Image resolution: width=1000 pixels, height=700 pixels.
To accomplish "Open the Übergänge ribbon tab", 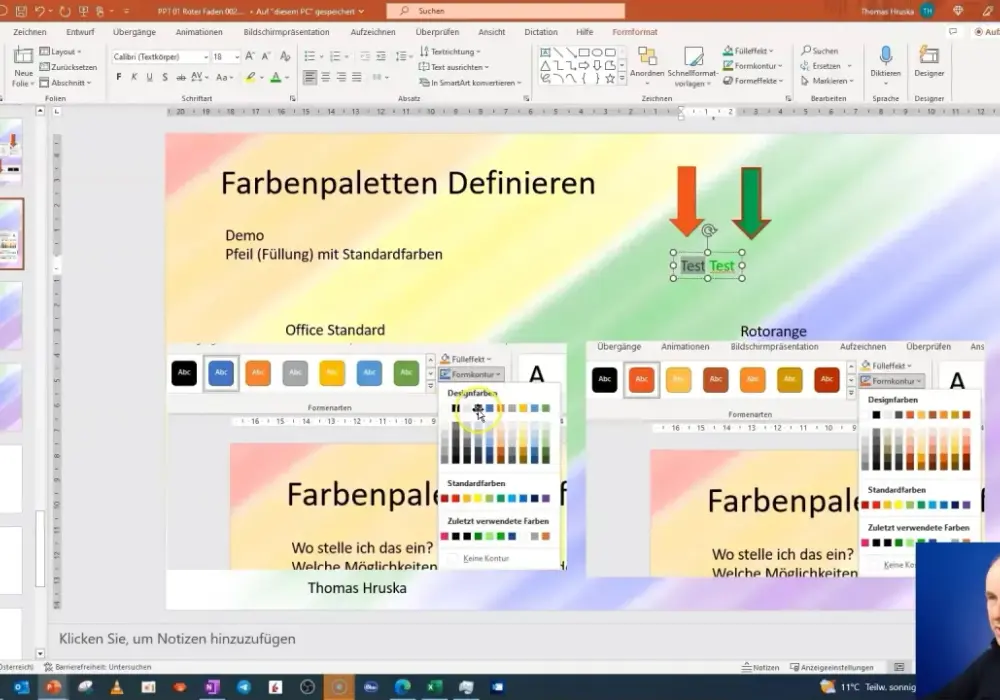I will click(x=134, y=32).
